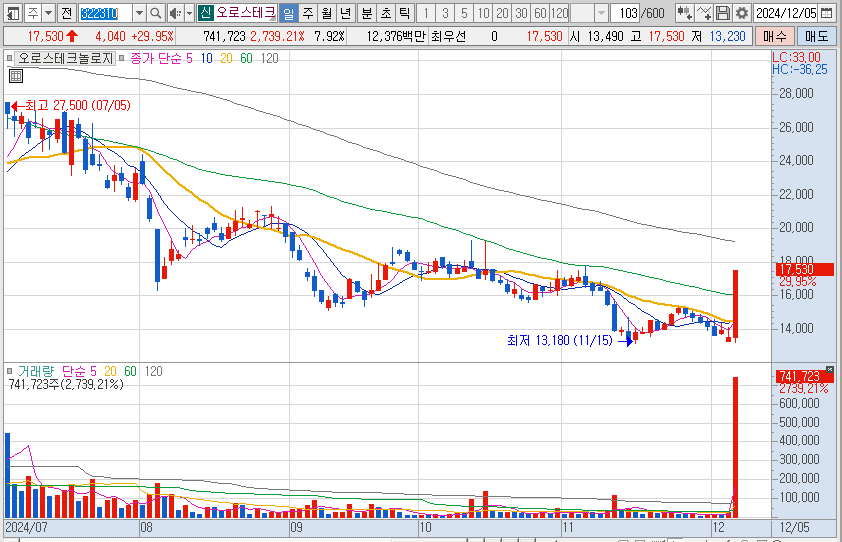Select the 20 interval button in toolbar
The image size is (842, 542).
click(502, 13)
